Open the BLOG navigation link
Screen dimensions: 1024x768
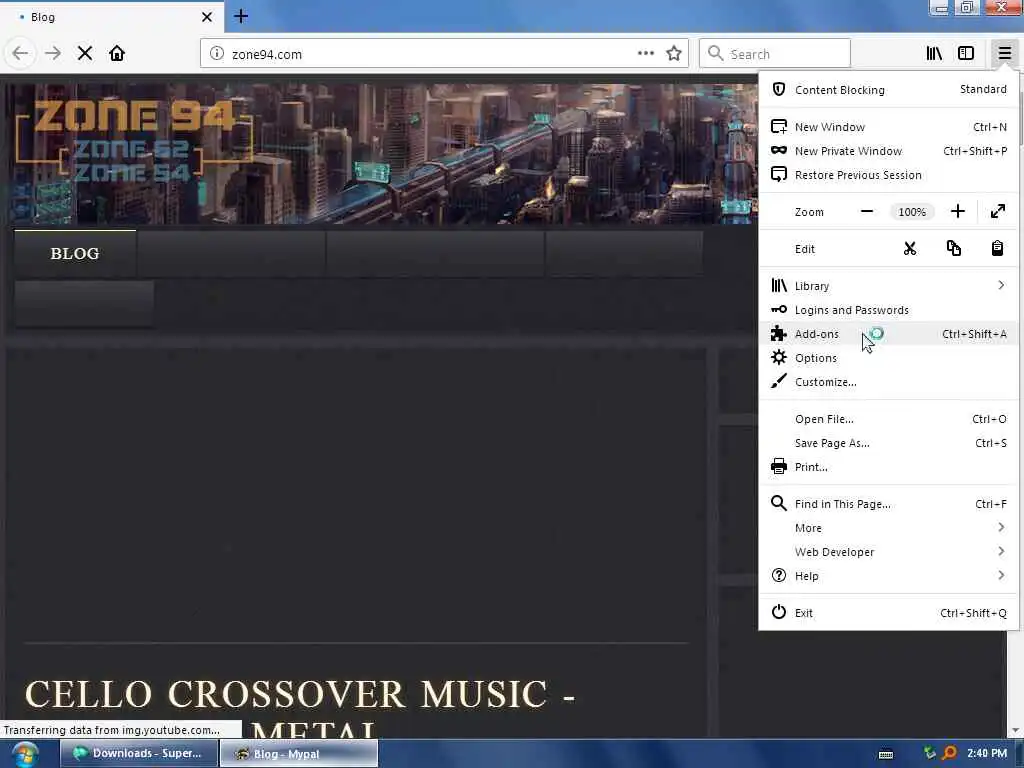(x=75, y=253)
